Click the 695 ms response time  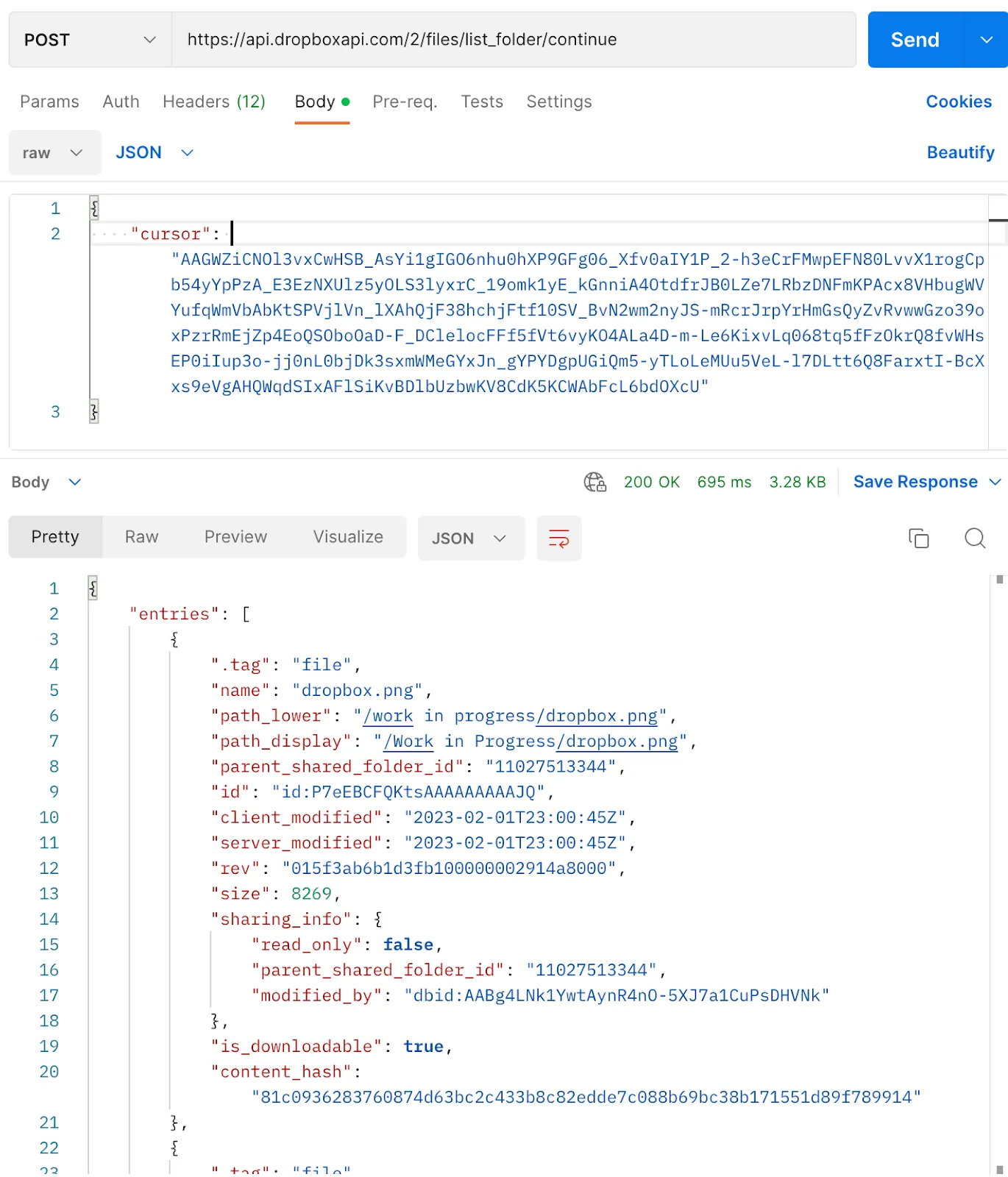click(724, 483)
